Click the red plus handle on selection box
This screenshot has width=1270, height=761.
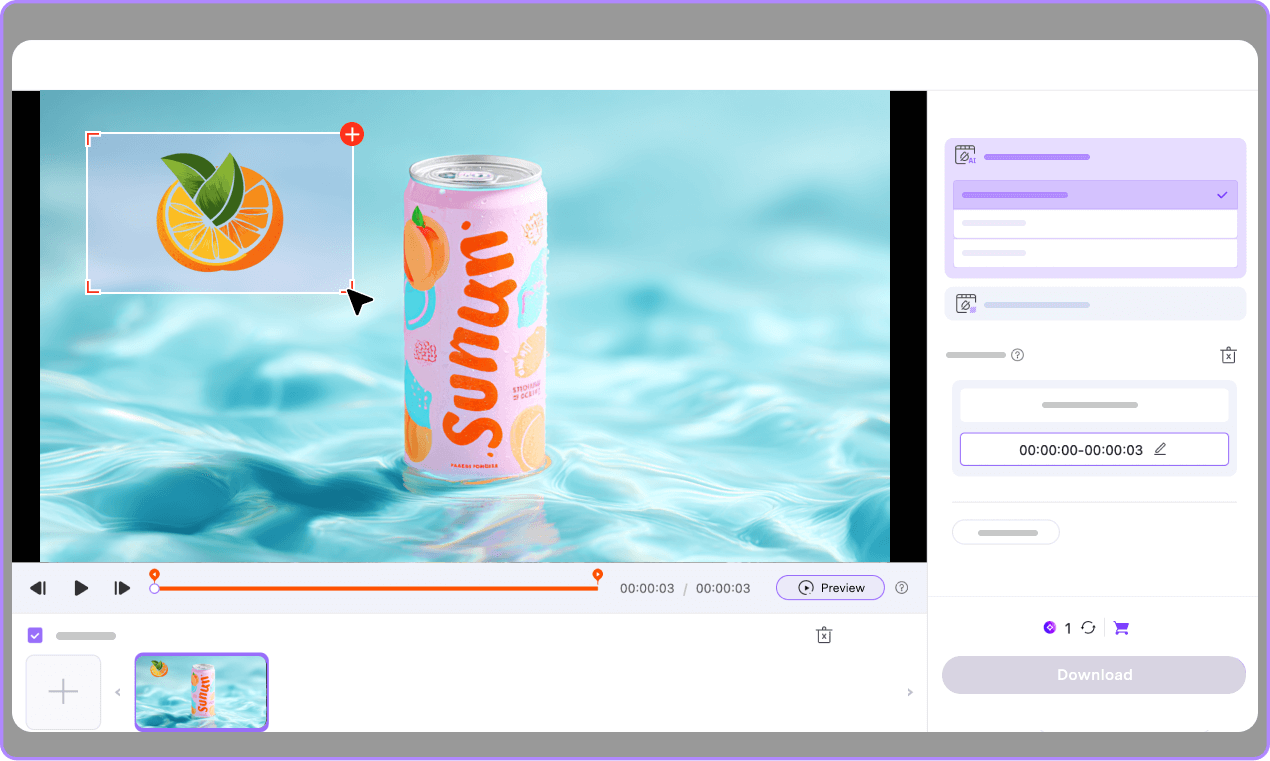352,133
